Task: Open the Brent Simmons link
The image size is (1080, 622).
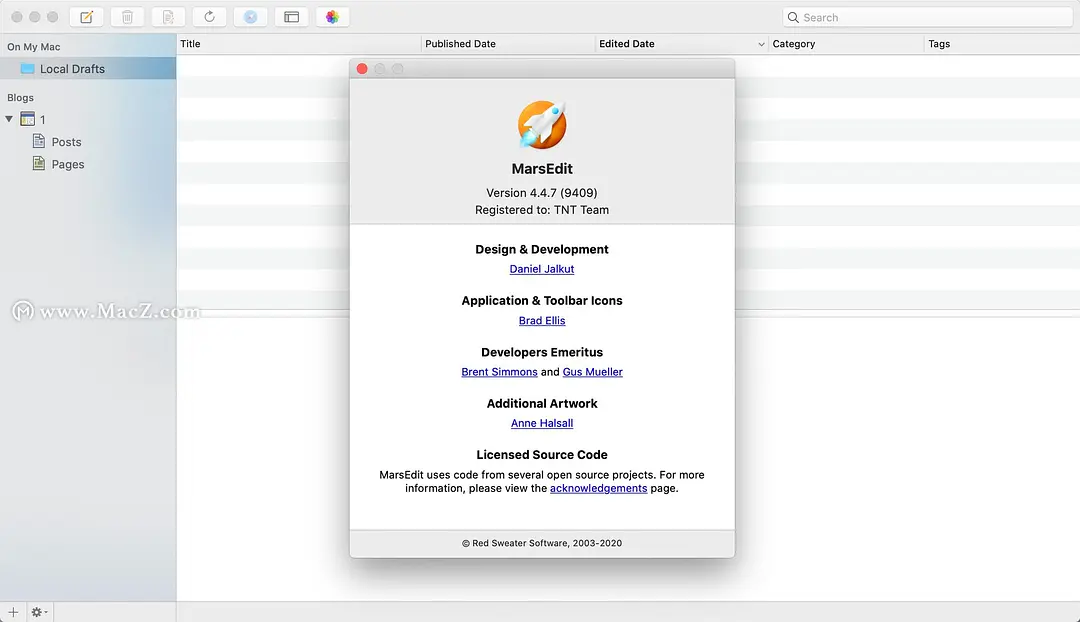Action: tap(499, 372)
